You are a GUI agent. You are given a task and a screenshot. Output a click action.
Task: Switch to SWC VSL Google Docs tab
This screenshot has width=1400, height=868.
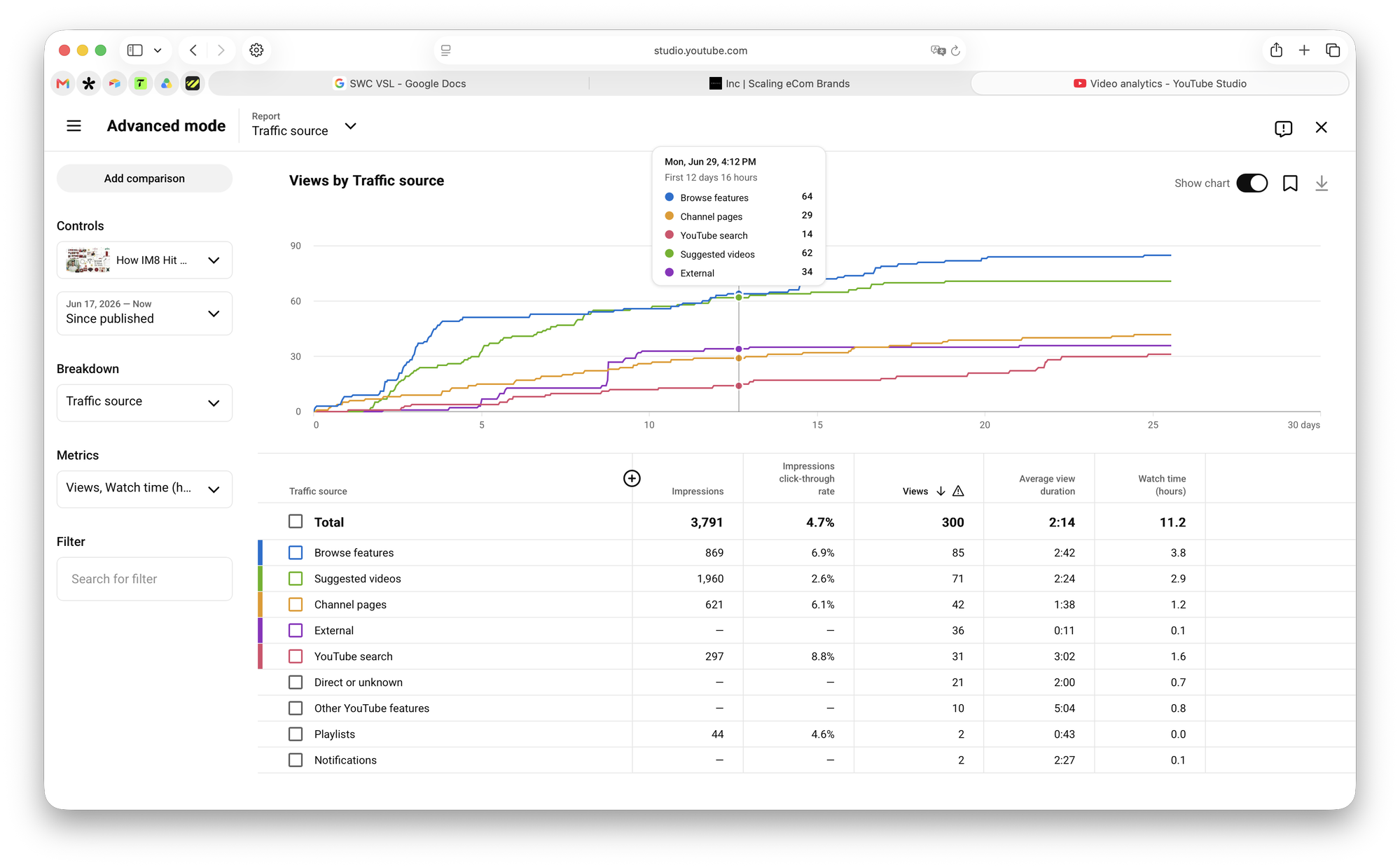[400, 83]
